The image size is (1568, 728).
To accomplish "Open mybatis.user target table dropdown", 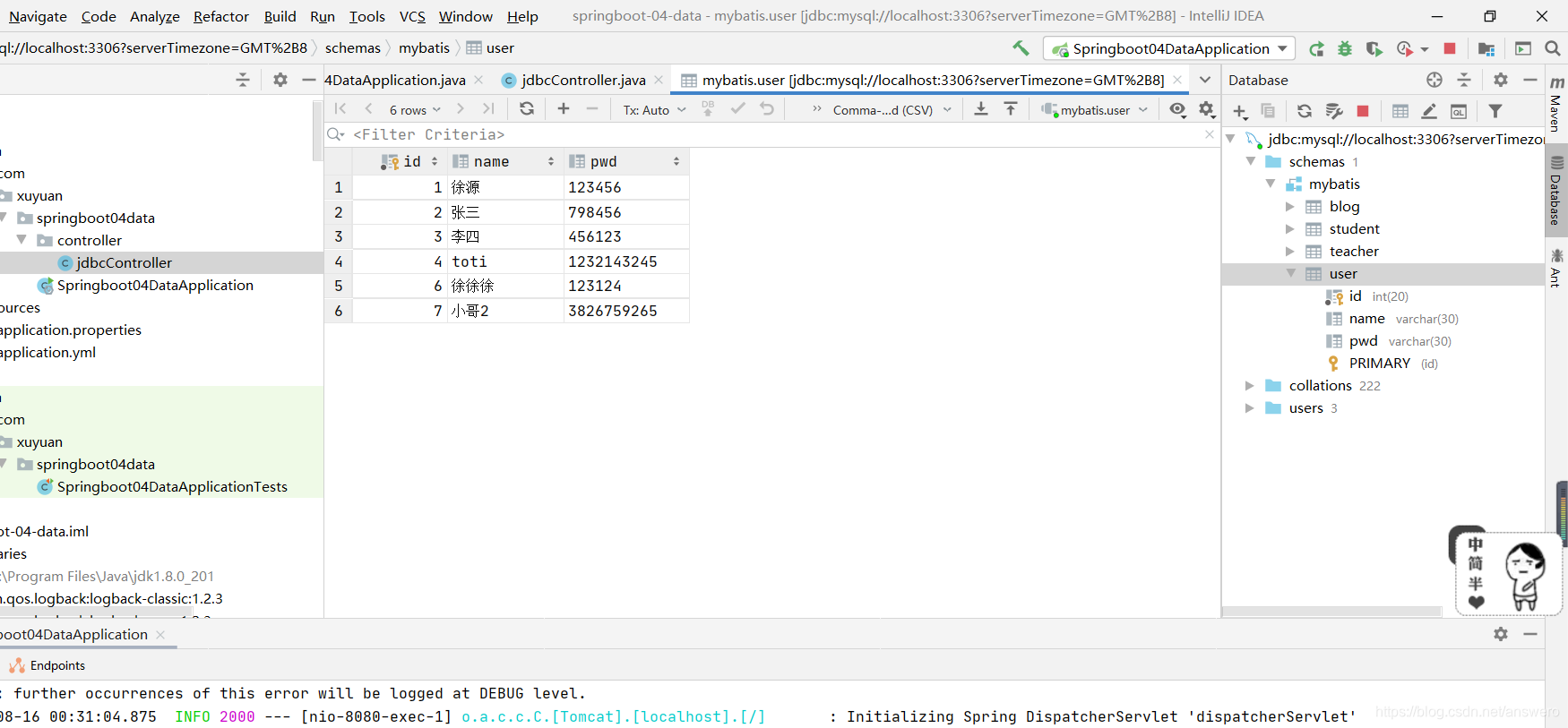I will click(1095, 109).
